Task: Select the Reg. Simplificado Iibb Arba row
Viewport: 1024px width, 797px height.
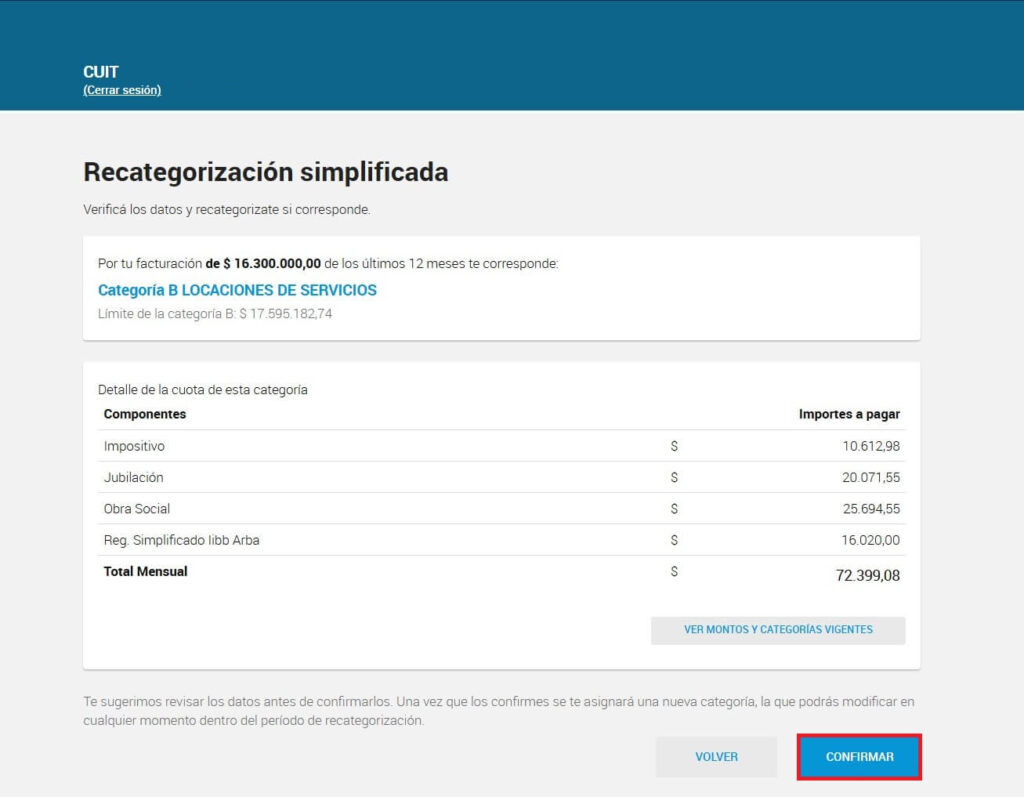Action: click(x=502, y=540)
